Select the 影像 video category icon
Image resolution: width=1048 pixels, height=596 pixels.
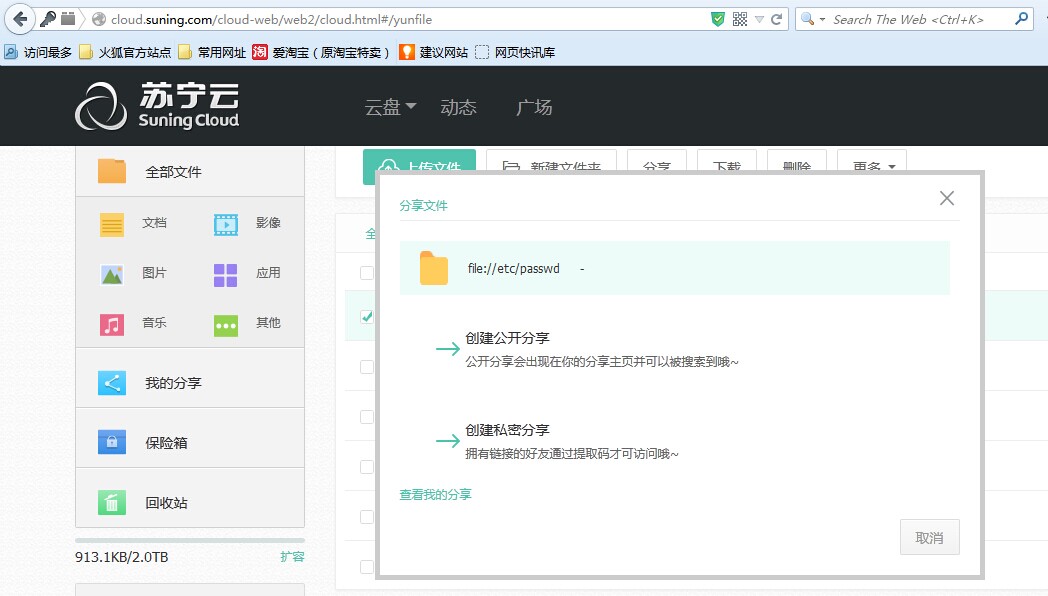[x=226, y=225]
